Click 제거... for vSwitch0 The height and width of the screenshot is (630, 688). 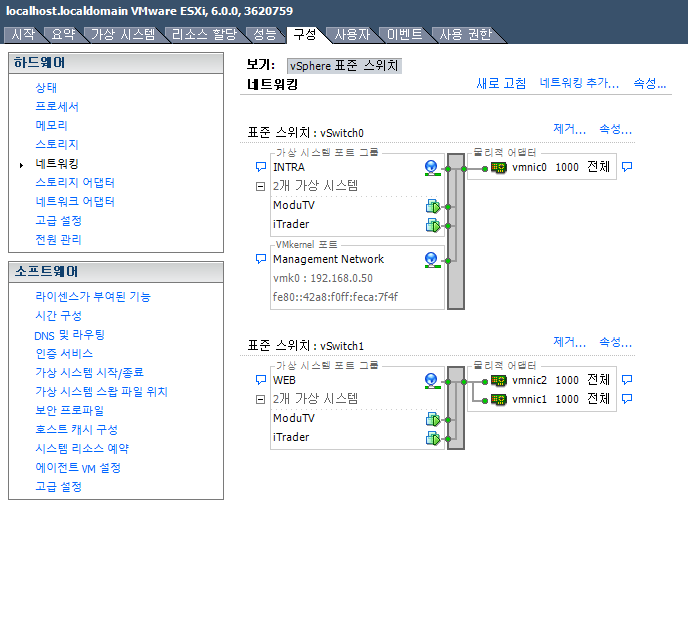click(570, 129)
